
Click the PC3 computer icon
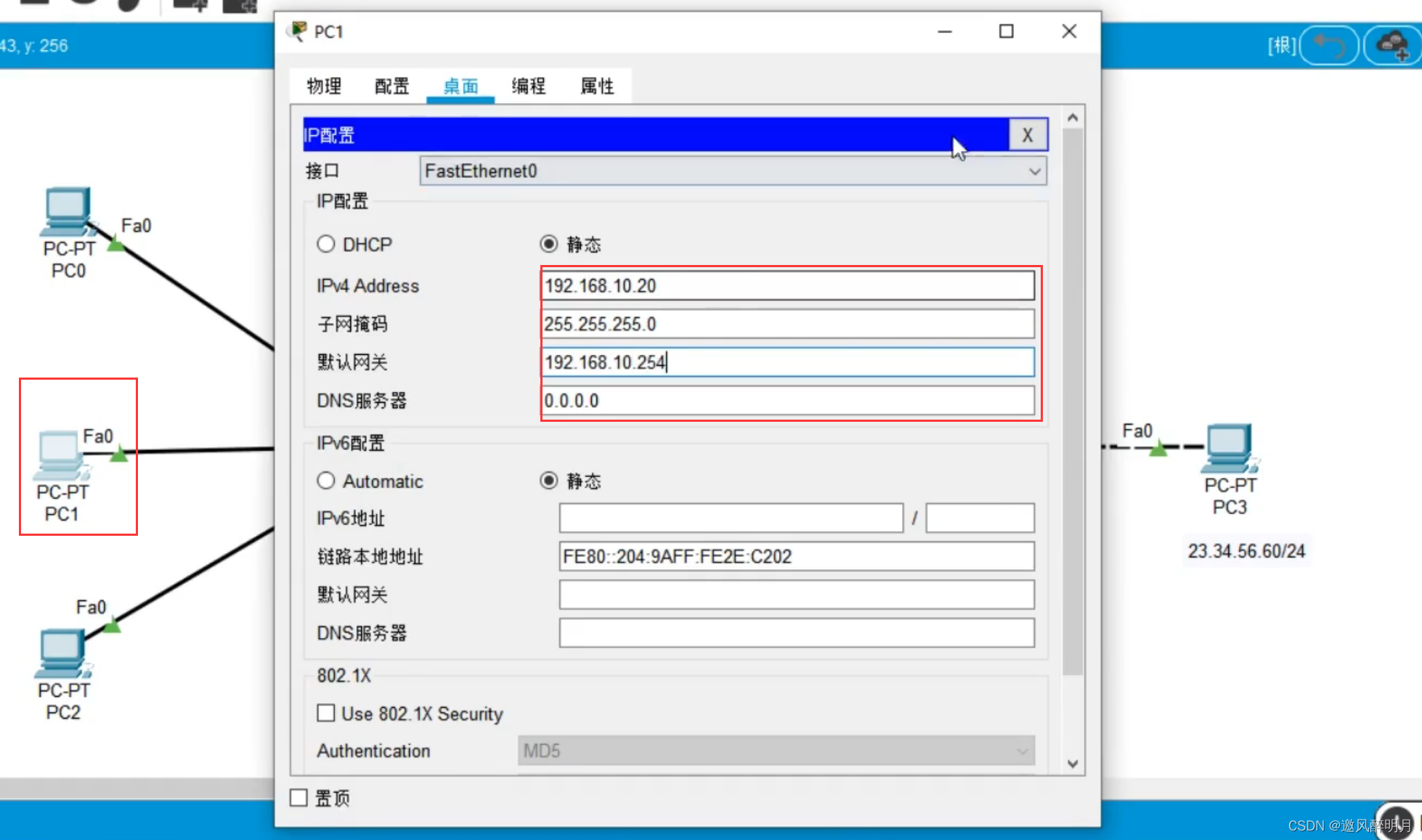[x=1229, y=447]
